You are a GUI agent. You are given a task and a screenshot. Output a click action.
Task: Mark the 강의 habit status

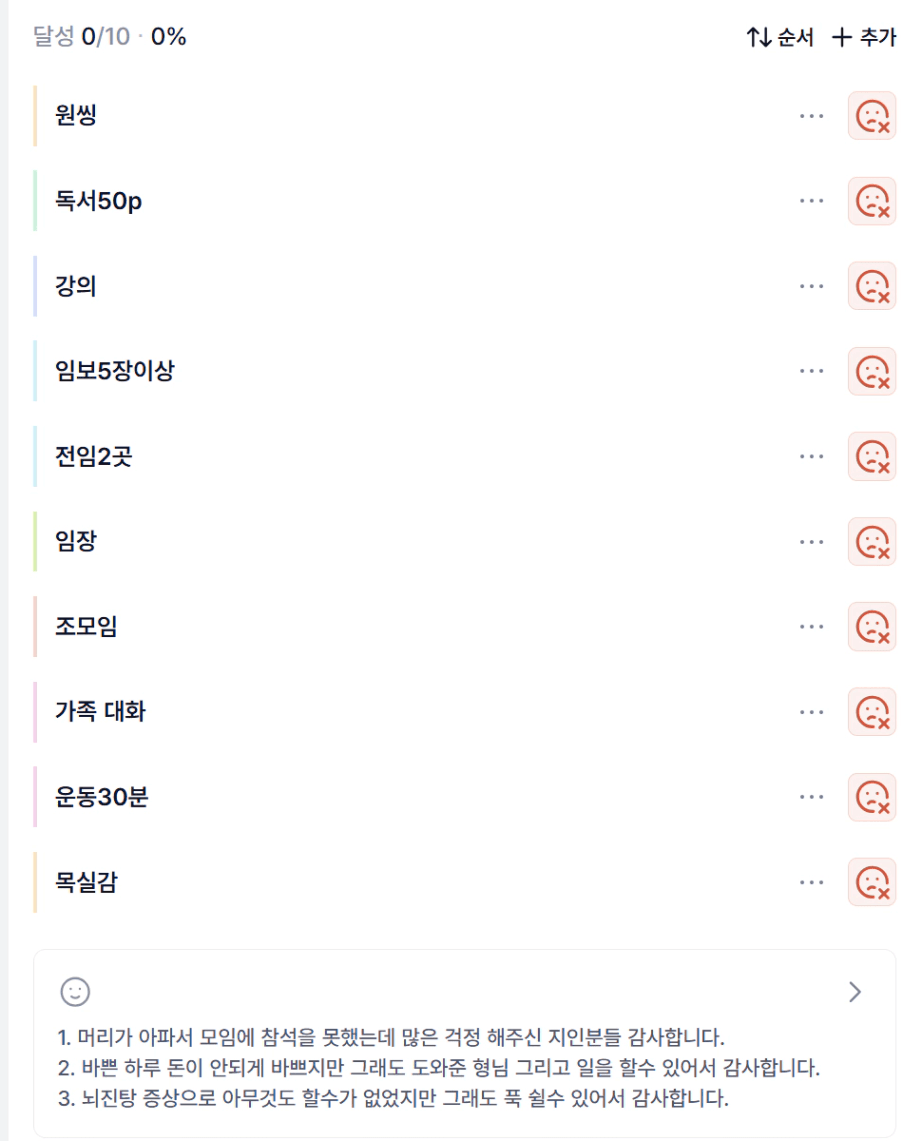871,286
